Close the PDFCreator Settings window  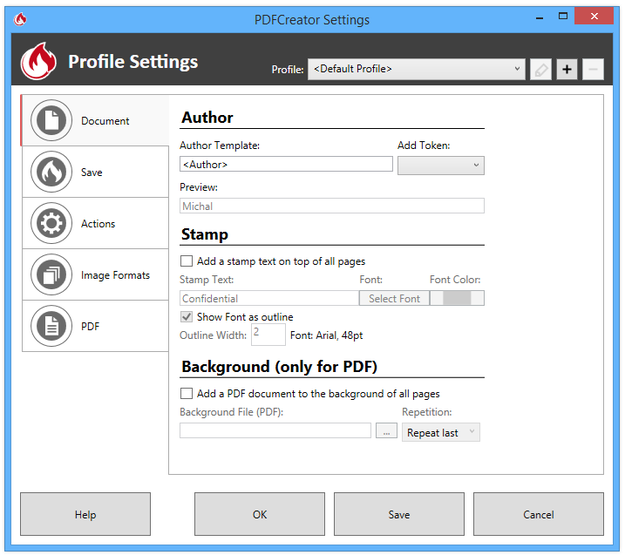(594, 16)
